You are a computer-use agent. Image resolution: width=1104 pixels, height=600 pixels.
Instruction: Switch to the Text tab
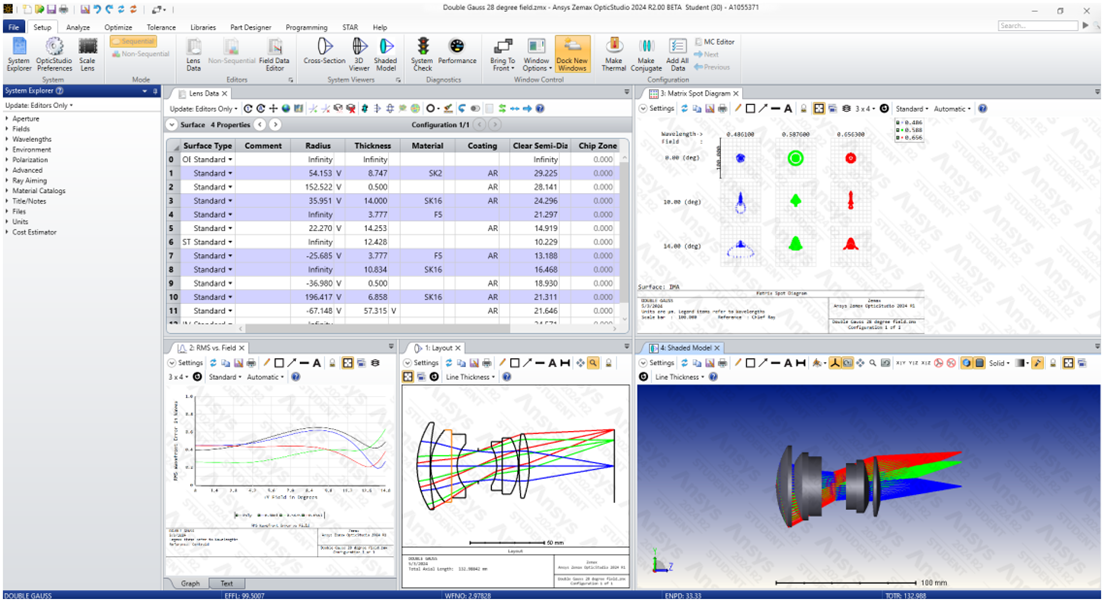pos(227,583)
